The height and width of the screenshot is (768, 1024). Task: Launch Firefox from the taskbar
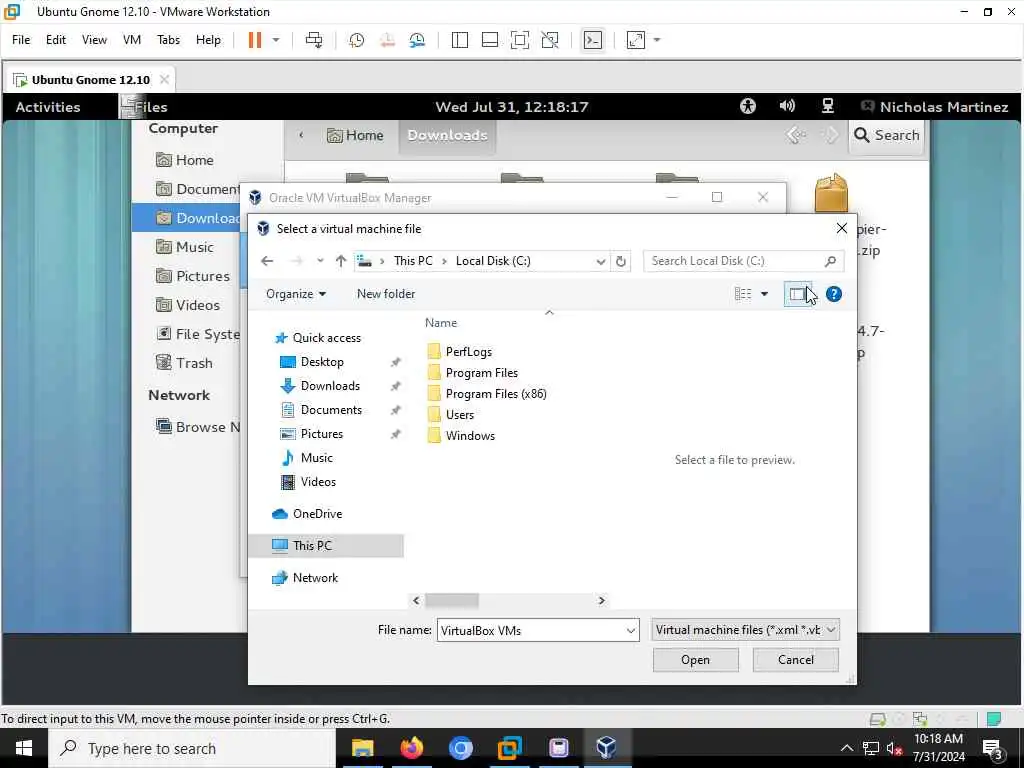coord(411,748)
